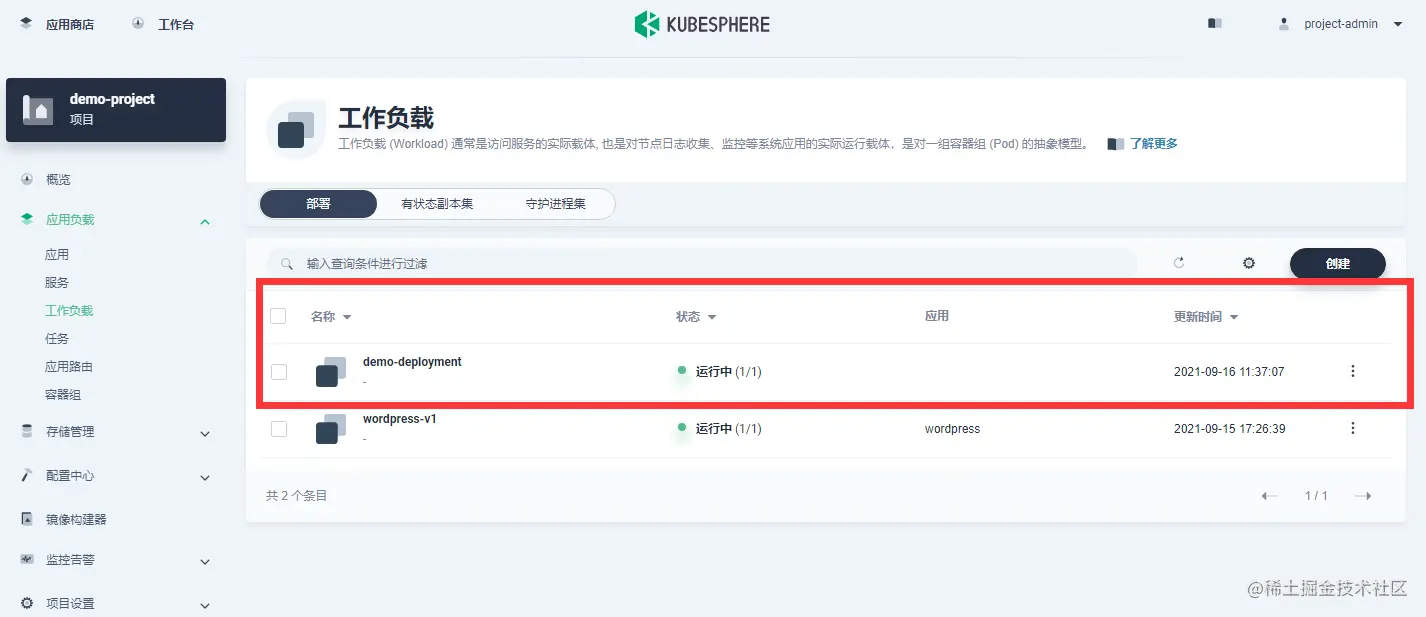Check the wordpress-v1 row checkbox
The image size is (1426, 617).
[x=278, y=429]
